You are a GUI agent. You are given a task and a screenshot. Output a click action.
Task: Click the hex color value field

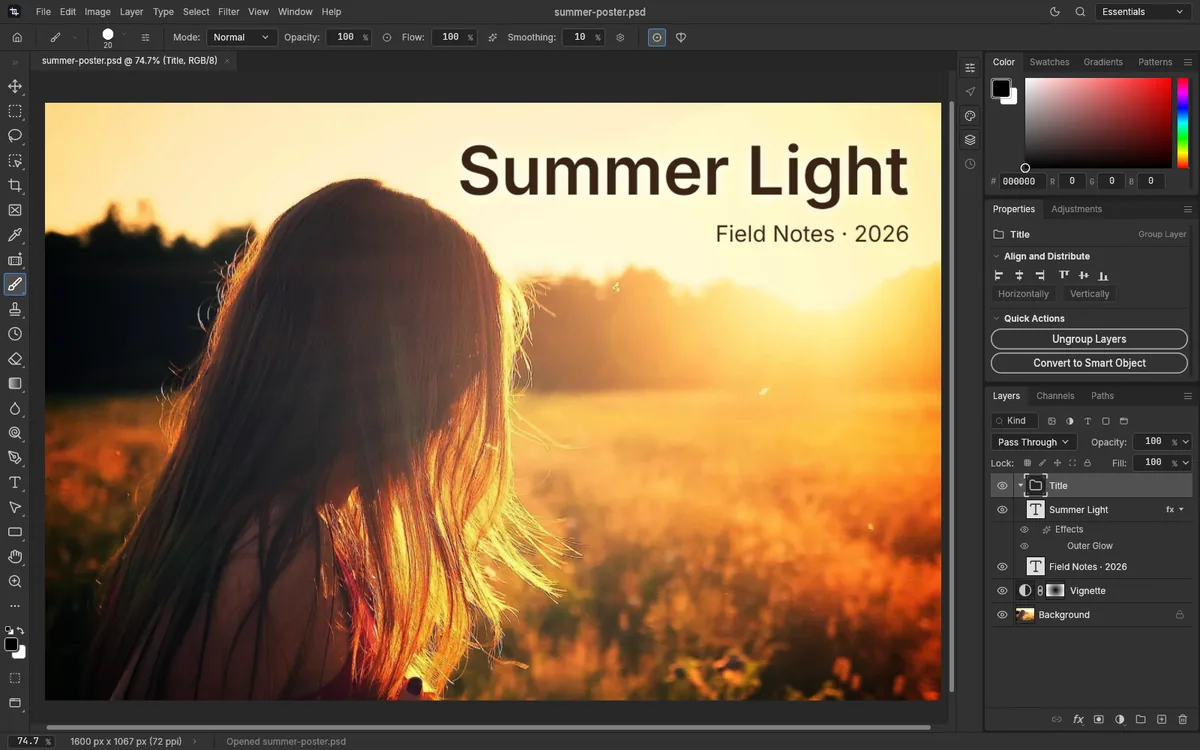pos(1022,181)
